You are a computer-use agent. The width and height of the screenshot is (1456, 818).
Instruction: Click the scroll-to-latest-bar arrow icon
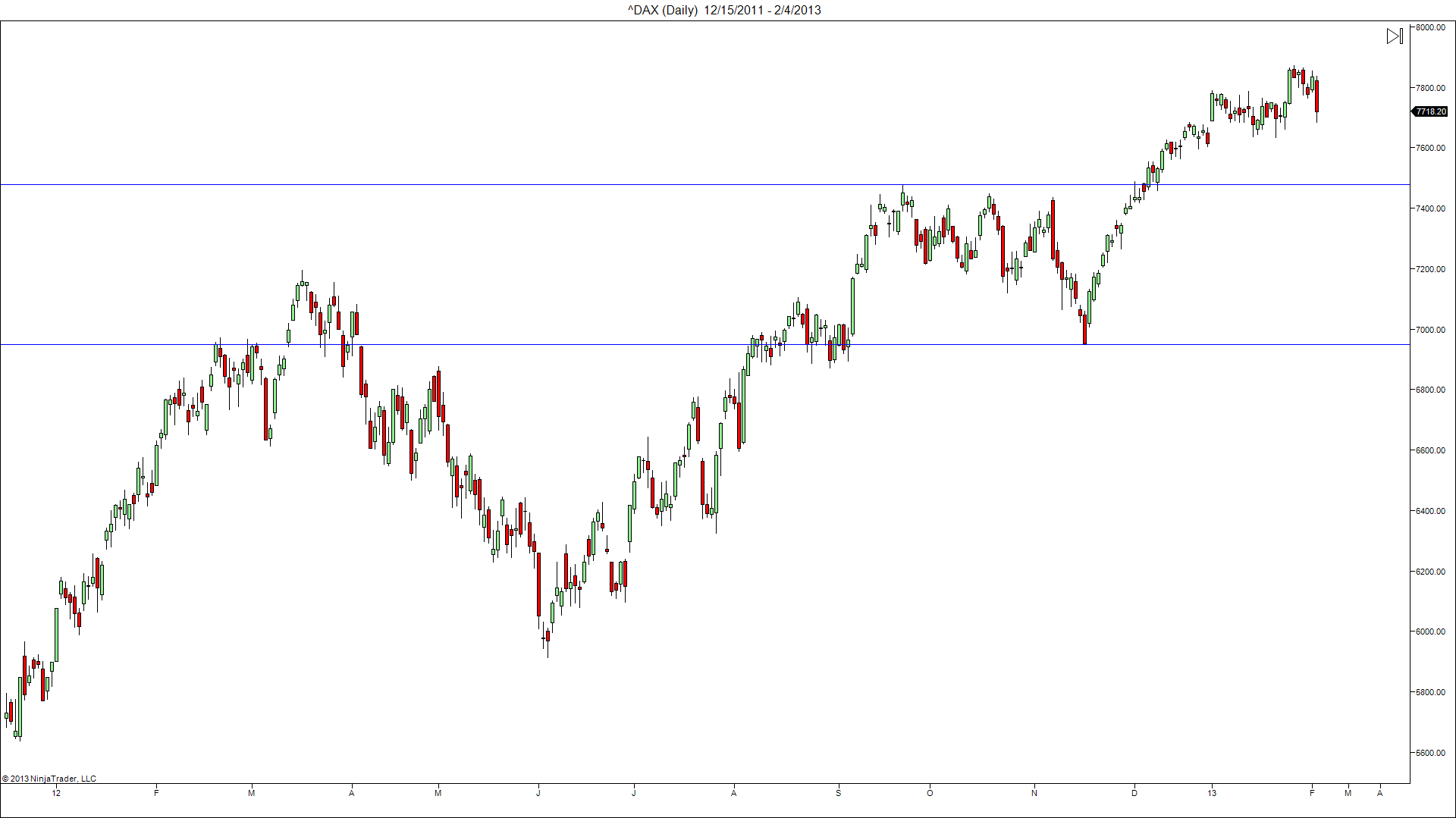coord(1395,36)
